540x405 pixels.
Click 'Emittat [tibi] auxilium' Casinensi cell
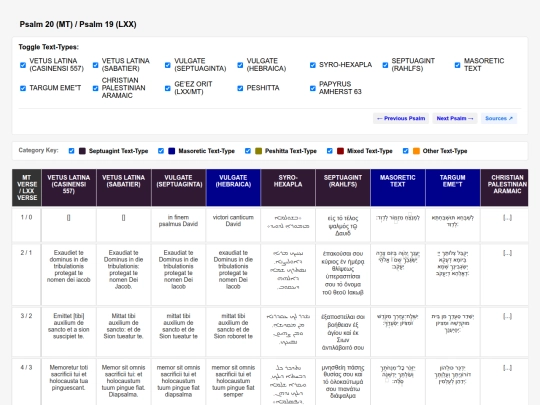69,332
